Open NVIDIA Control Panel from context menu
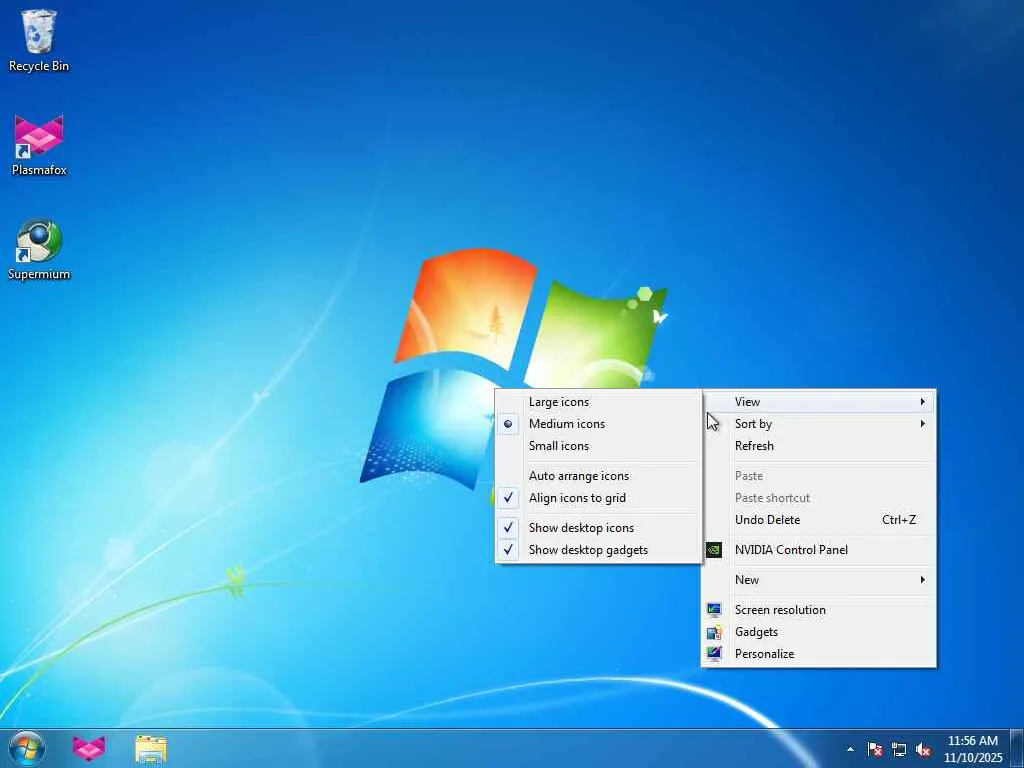Viewport: 1024px width, 768px height. pos(818,550)
